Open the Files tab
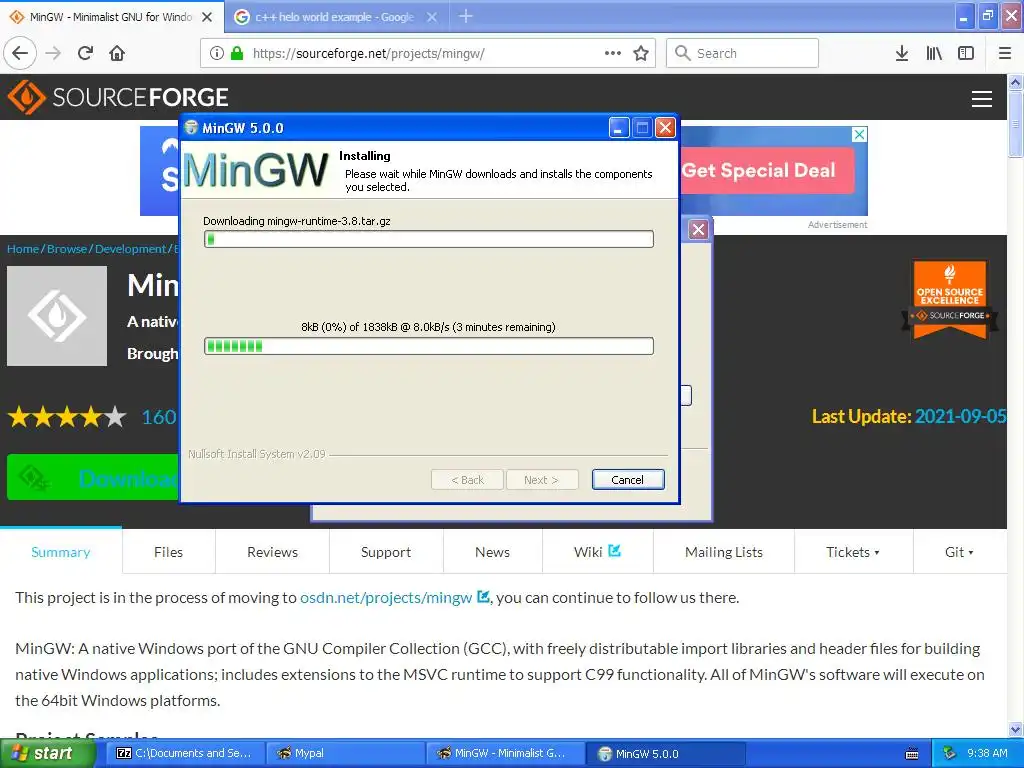The height and width of the screenshot is (768, 1024). pyautogui.click(x=168, y=552)
